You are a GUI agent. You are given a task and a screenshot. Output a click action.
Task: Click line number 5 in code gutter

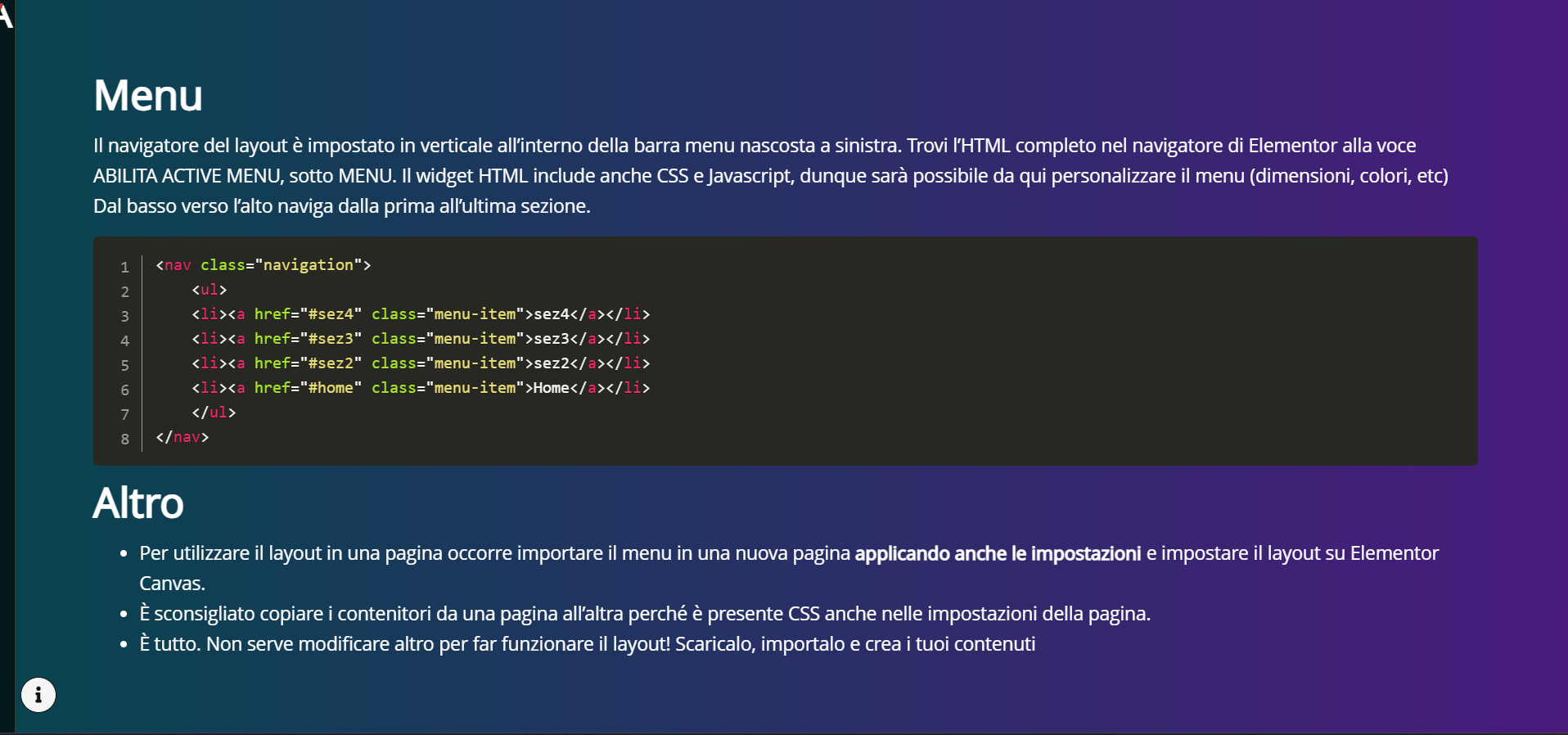point(124,365)
